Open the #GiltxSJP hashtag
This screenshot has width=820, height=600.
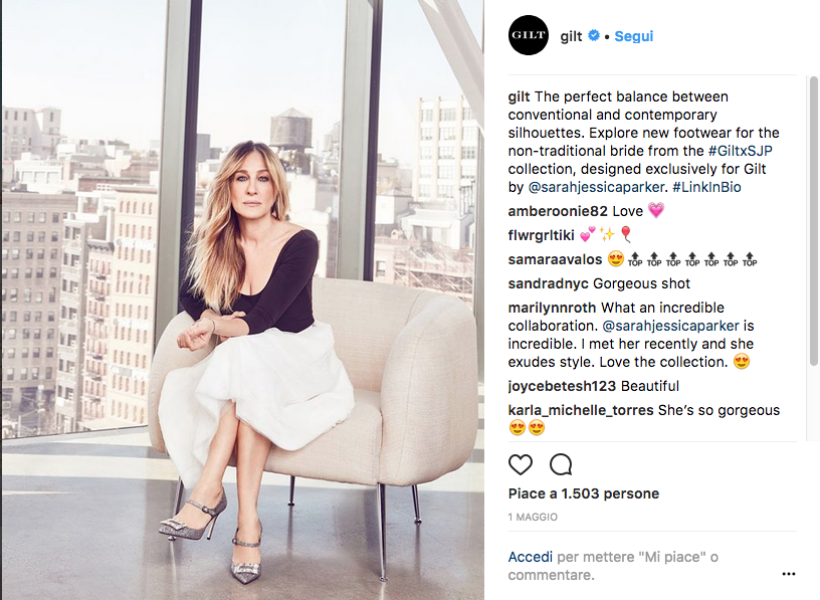pyautogui.click(x=740, y=151)
